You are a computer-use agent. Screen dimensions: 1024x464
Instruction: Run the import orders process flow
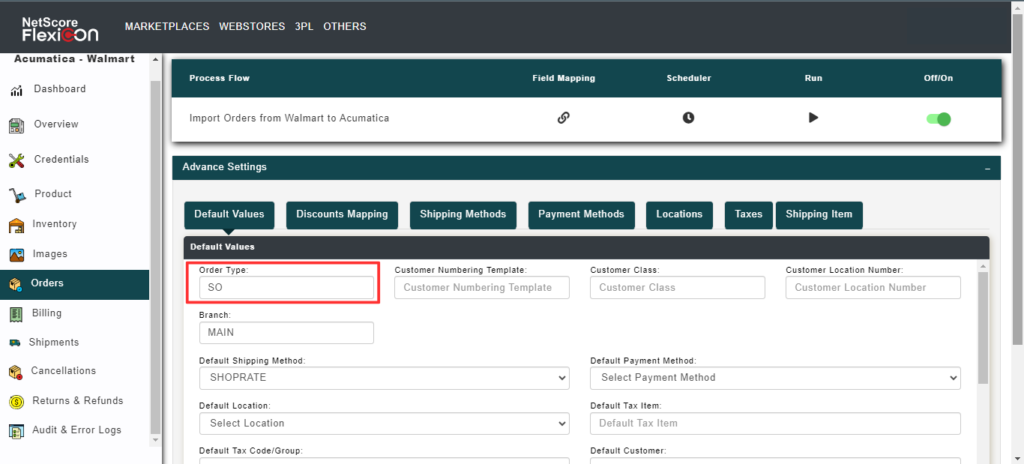coord(813,118)
